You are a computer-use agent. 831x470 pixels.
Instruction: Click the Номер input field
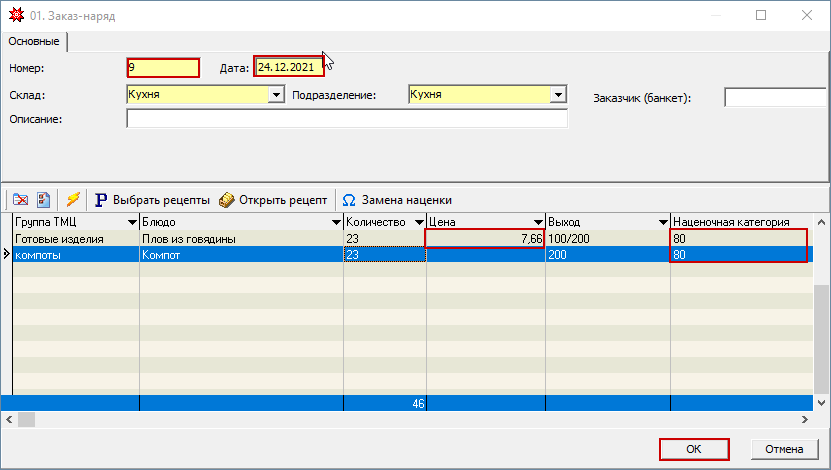point(163,68)
